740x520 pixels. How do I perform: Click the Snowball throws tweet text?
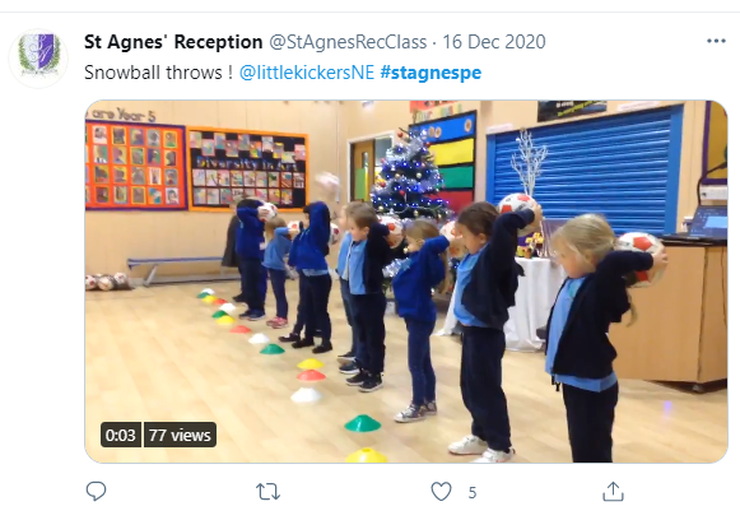tap(158, 73)
